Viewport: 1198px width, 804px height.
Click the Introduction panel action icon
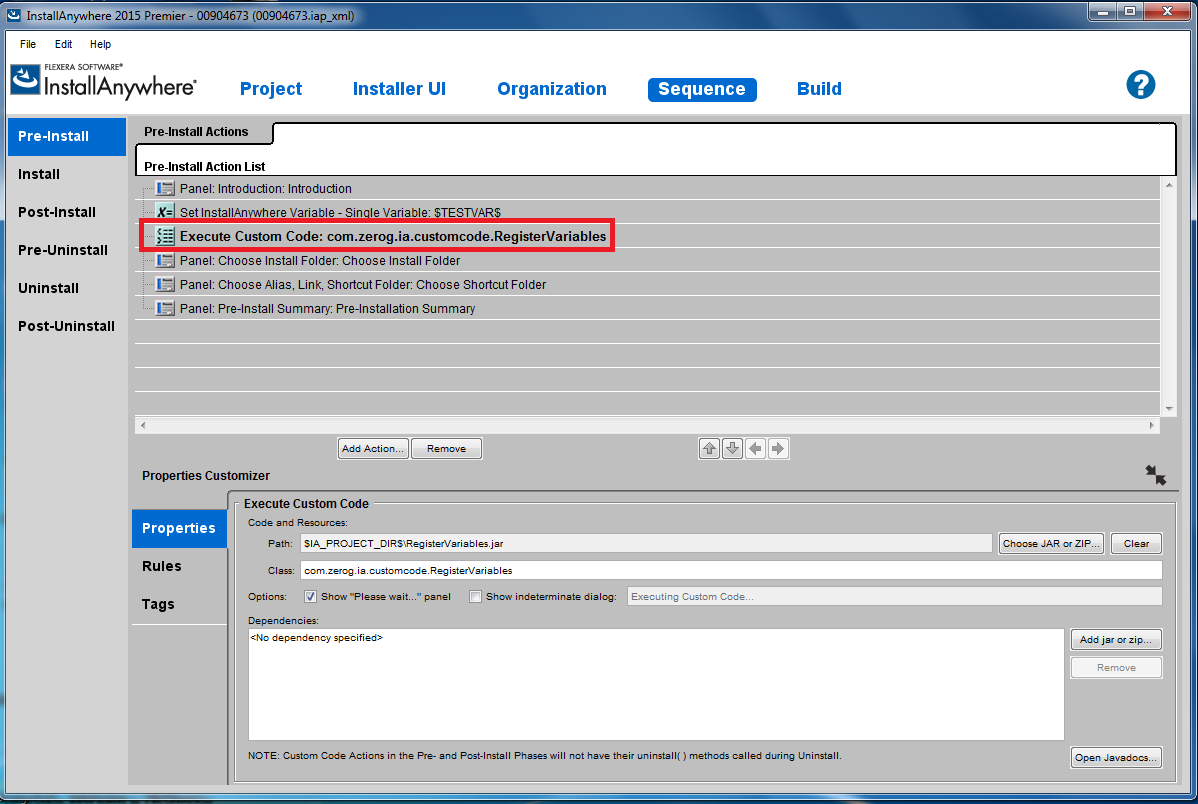164,188
